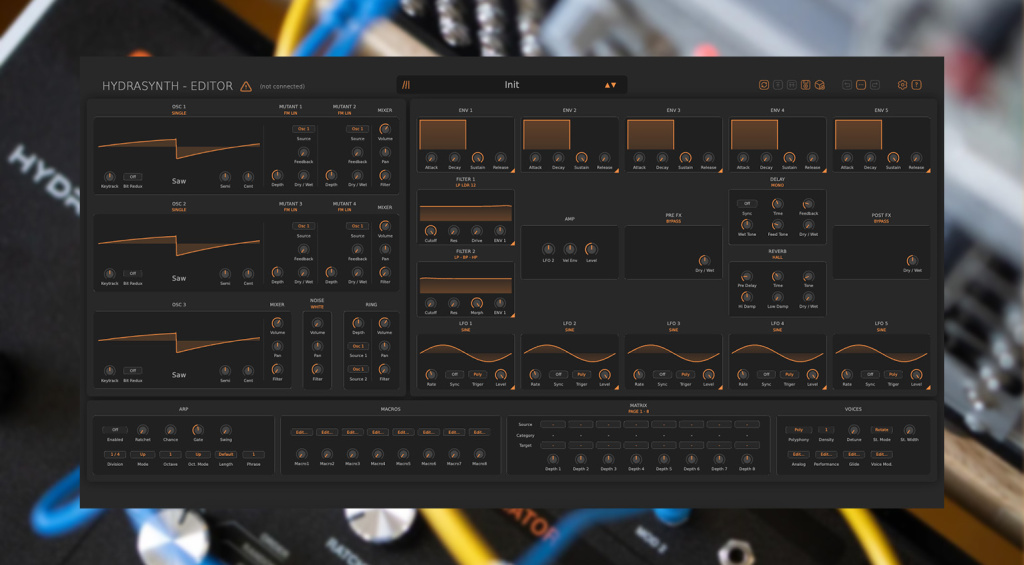Click ARP Octave value field
This screenshot has height=565, width=1024.
click(x=170, y=455)
